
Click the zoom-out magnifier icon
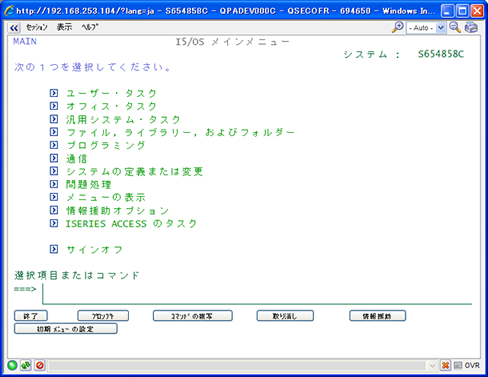pos(455,27)
